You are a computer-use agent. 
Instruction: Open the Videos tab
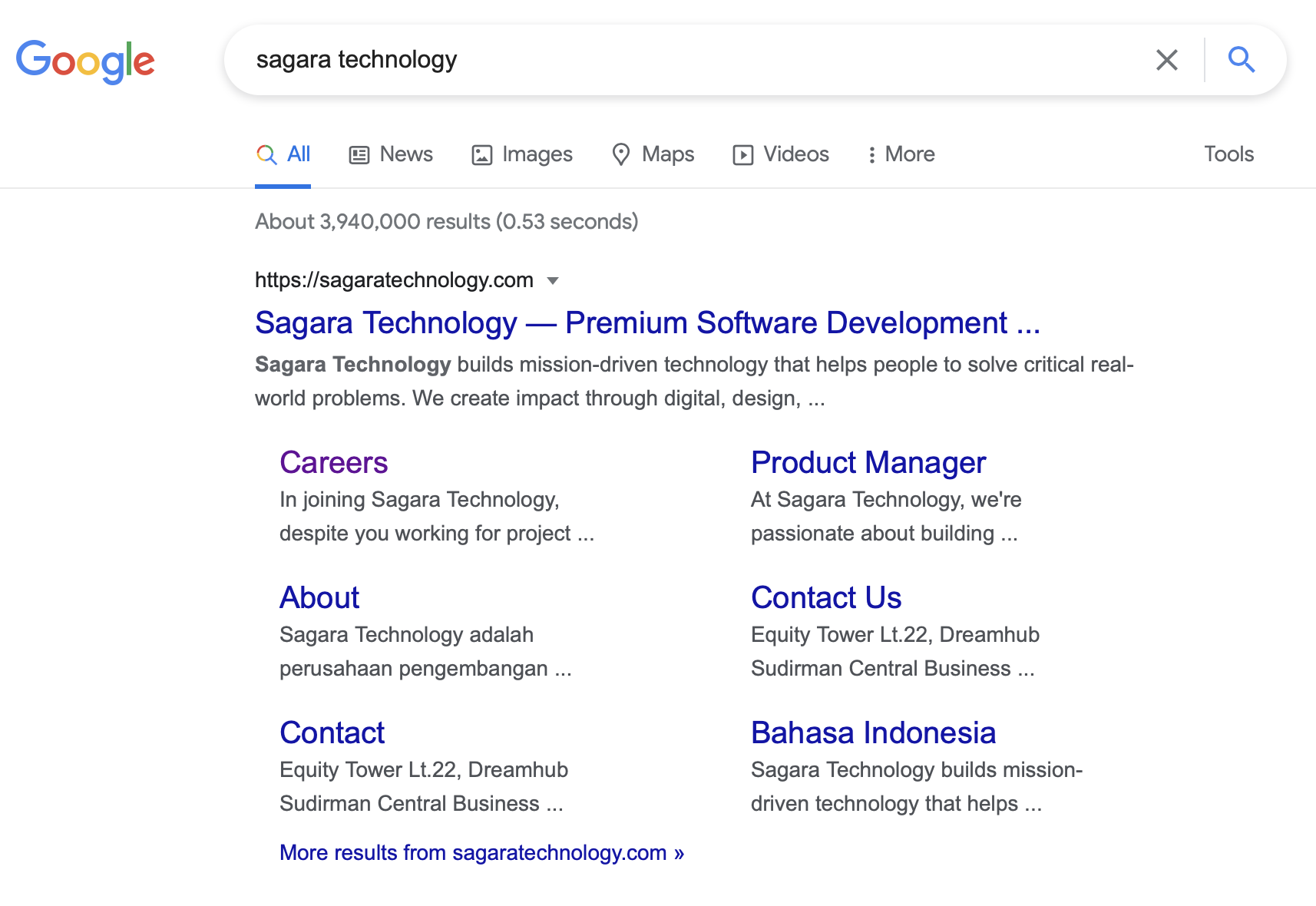pos(781,154)
